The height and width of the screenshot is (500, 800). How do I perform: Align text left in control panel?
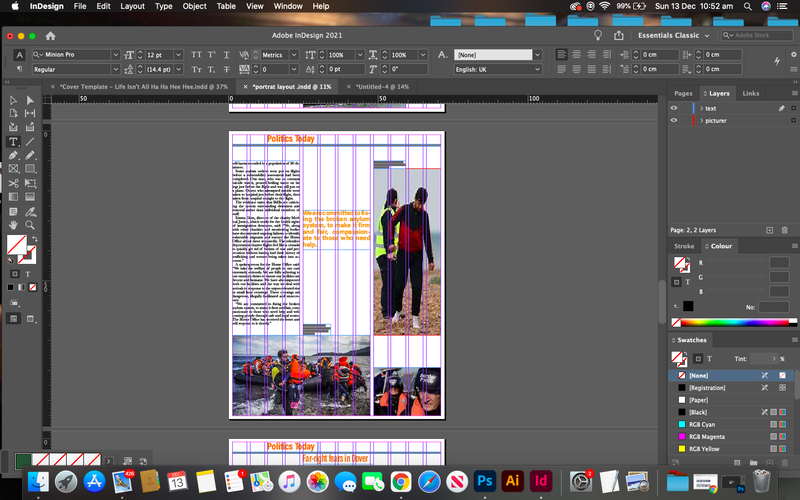561,54
